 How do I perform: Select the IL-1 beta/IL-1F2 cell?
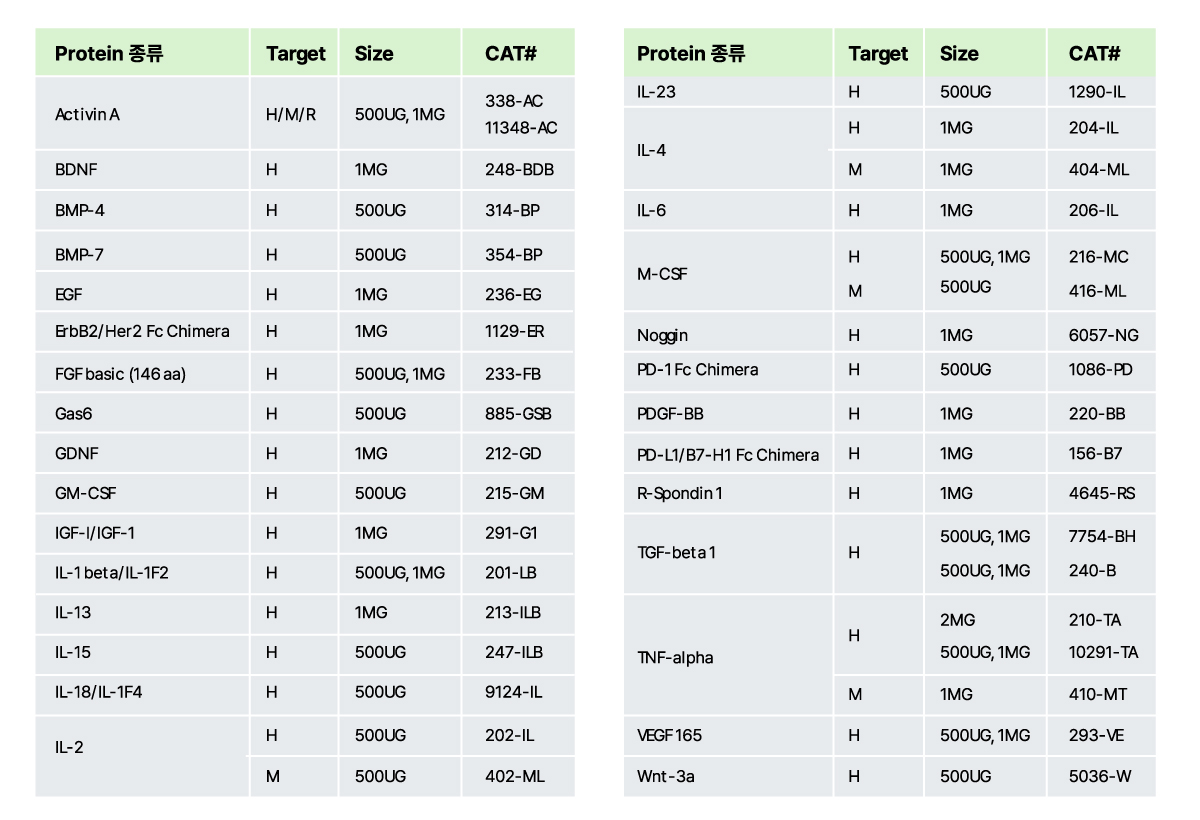(x=112, y=573)
